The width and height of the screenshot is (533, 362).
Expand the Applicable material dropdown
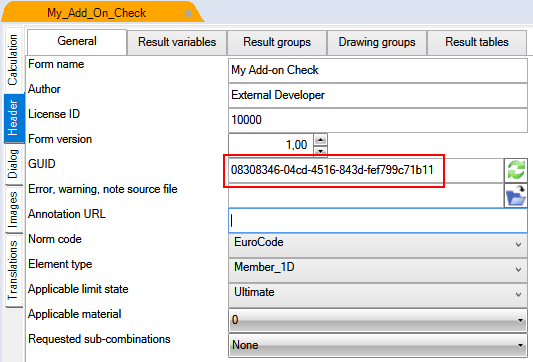point(378,320)
